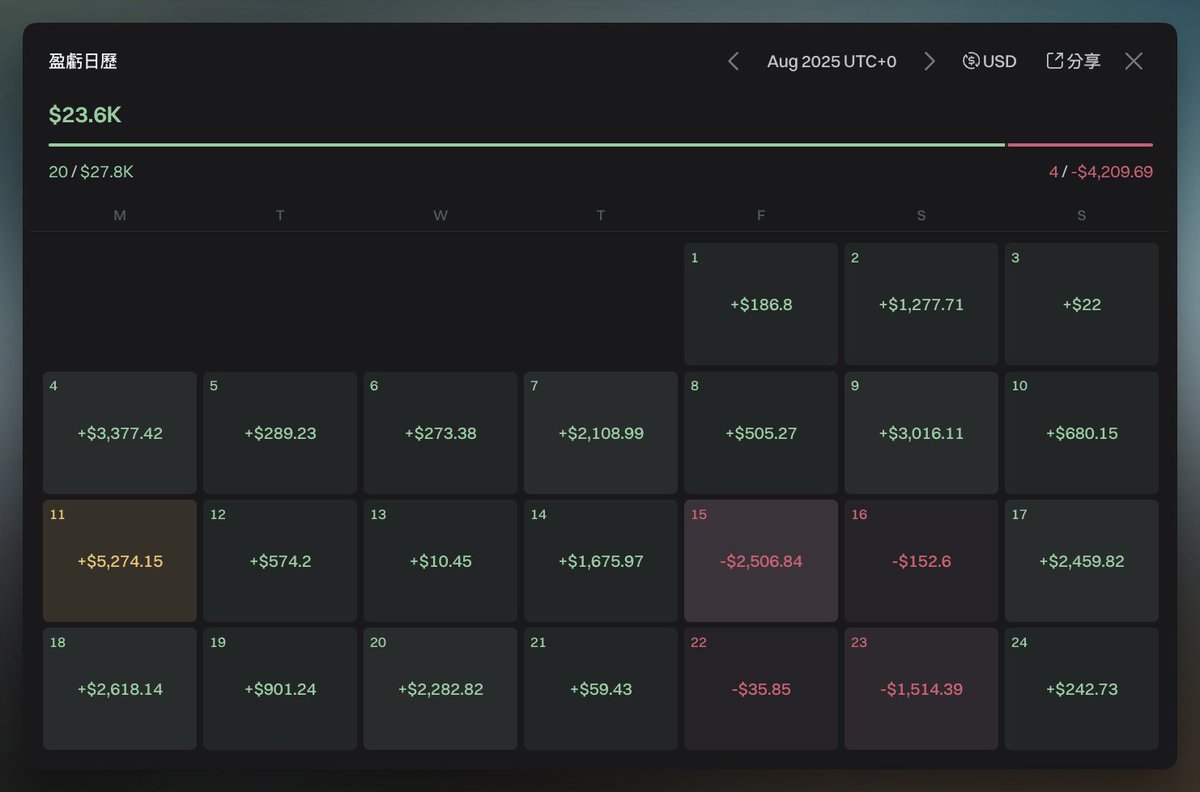Click August 23 loss of -$1,514.39
The height and width of the screenshot is (792, 1200).
point(921,689)
